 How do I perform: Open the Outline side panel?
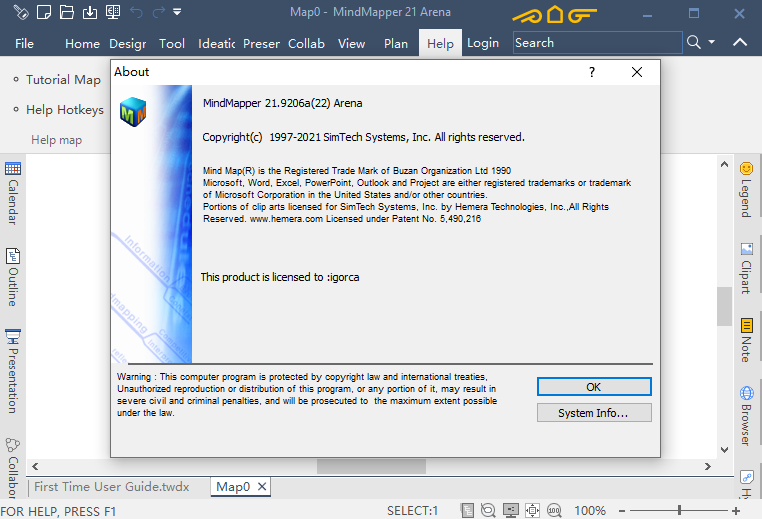13,277
